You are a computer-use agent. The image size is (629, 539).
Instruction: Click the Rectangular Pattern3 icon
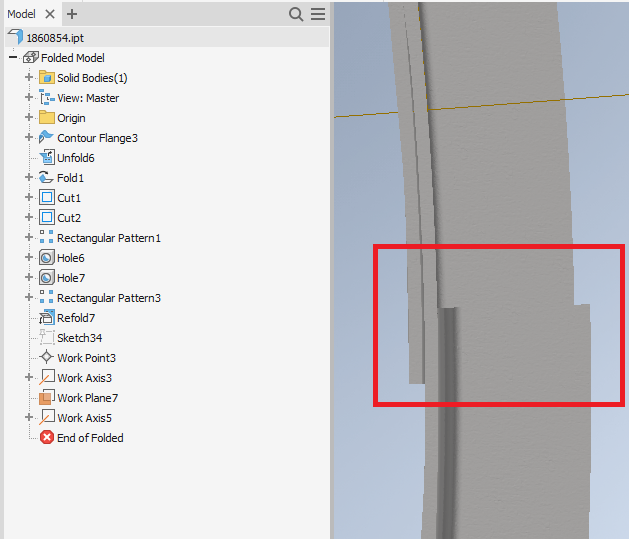pos(47,297)
